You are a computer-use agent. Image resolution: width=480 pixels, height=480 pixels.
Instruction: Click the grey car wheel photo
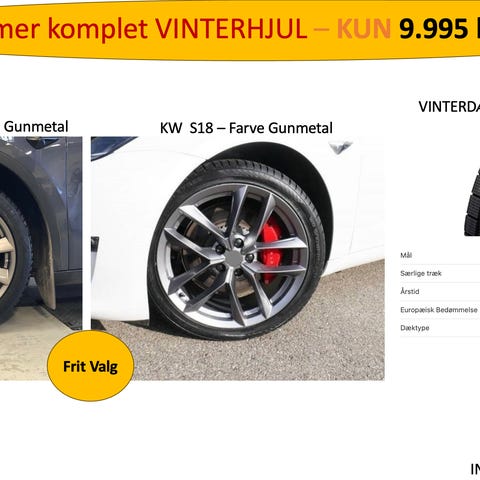pos(41,258)
